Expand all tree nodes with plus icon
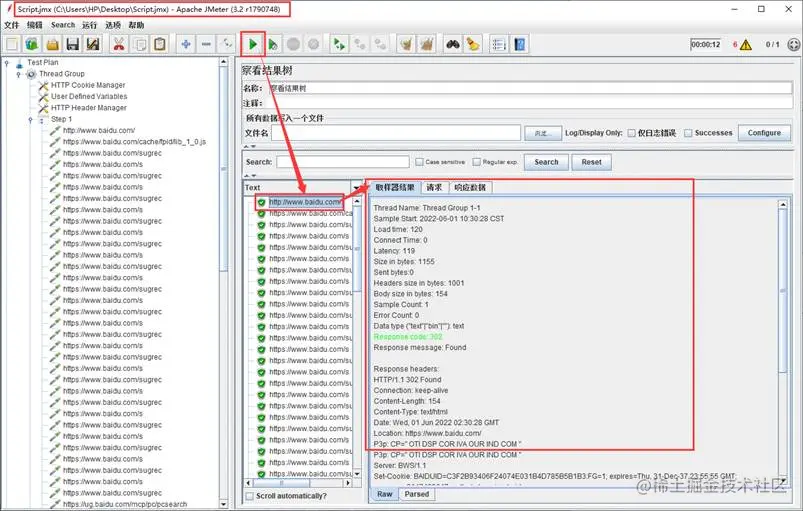Image resolution: width=803 pixels, height=511 pixels. [x=186, y=45]
